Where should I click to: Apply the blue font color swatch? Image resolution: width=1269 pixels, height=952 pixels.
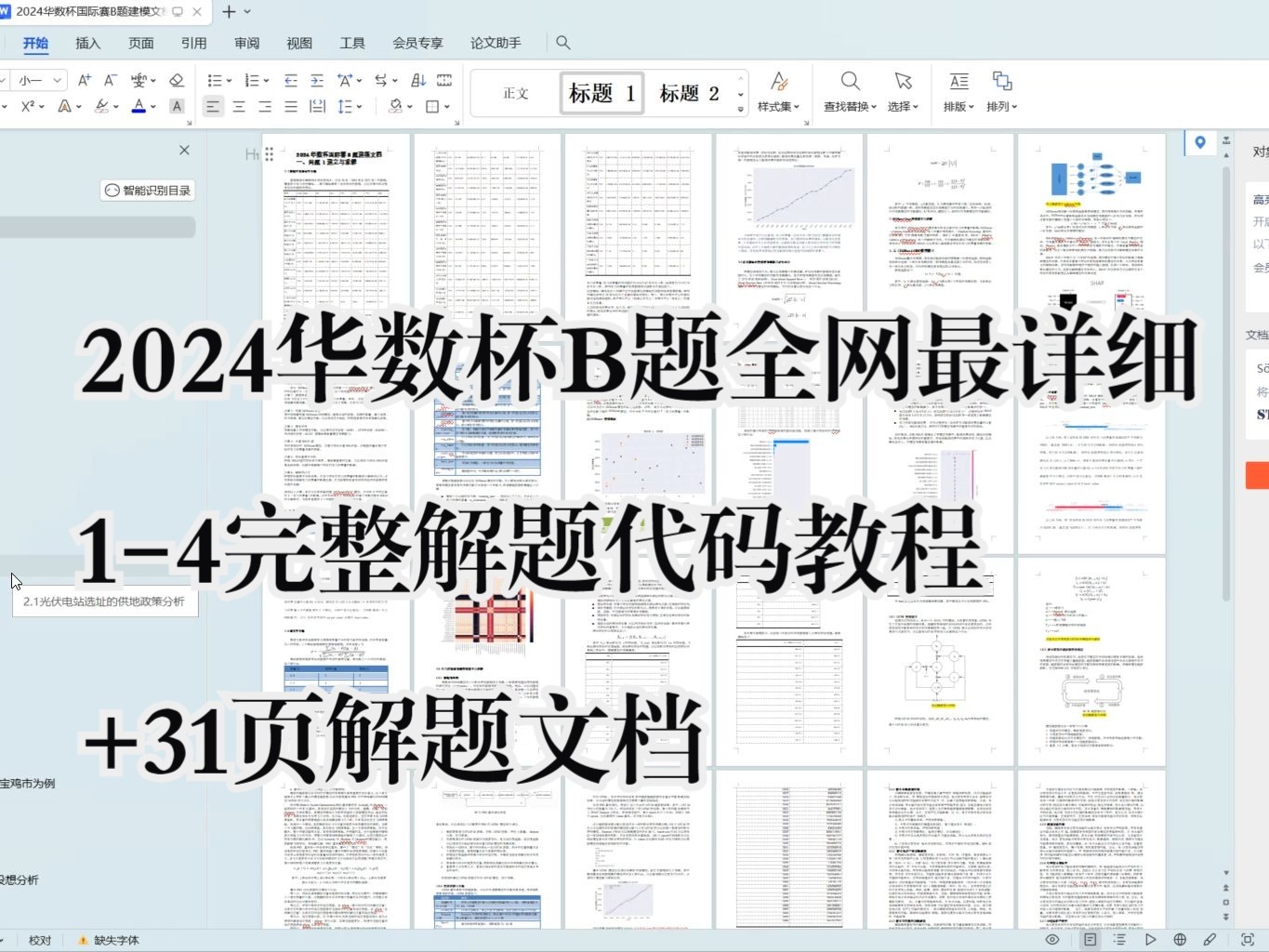pos(139,106)
